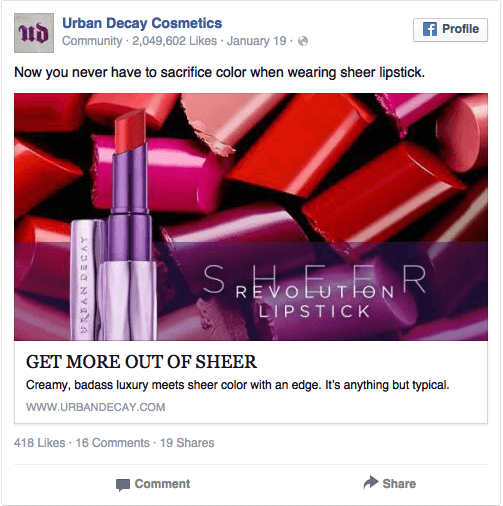Click the ad description about creamy luxury
The width and height of the screenshot is (503, 506).
click(237, 385)
